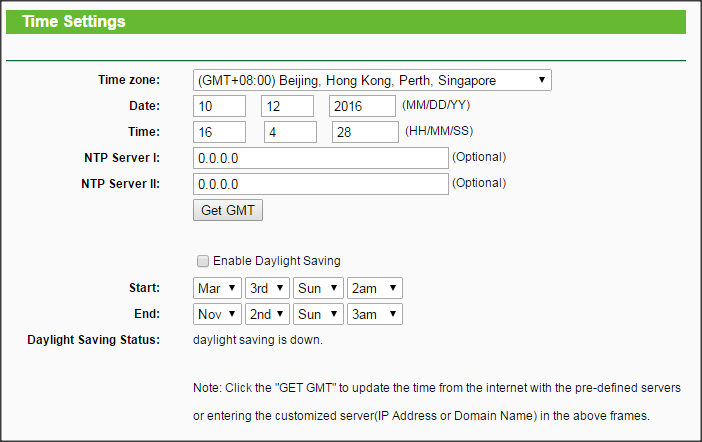Open the Start week dropdown showing 3rd
This screenshot has height=442, width=702.
pyautogui.click(x=267, y=288)
